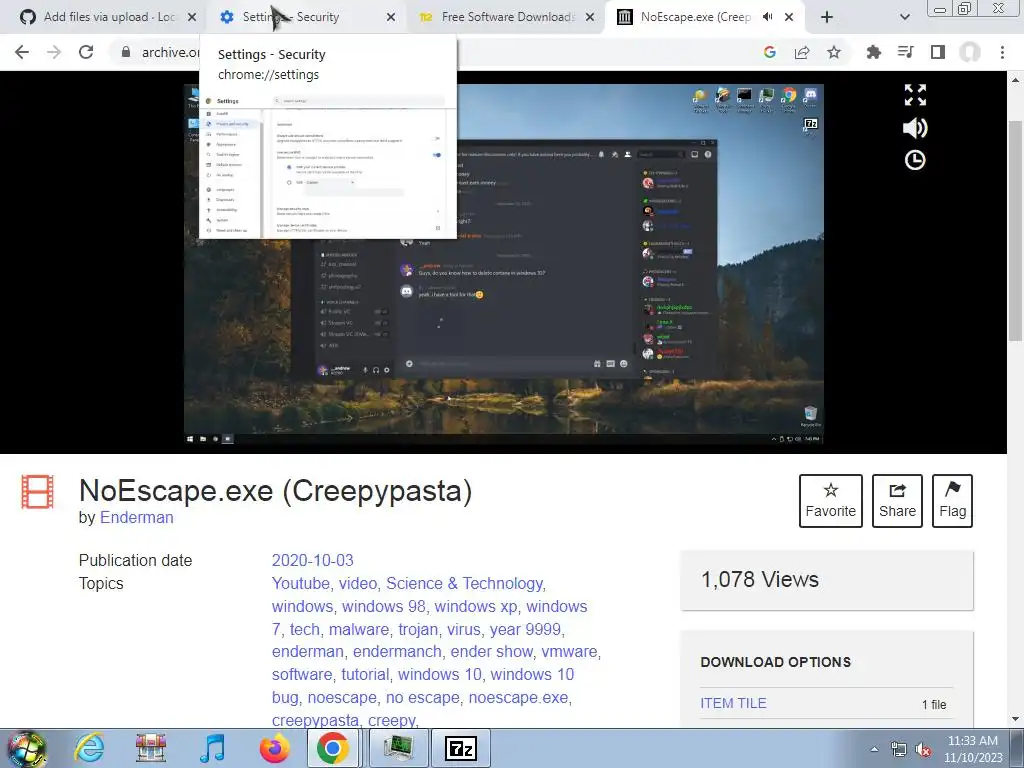Image resolution: width=1024 pixels, height=768 pixels.
Task: Click the page vertical scrollbar thumb
Action: pyautogui.click(x=1016, y=229)
